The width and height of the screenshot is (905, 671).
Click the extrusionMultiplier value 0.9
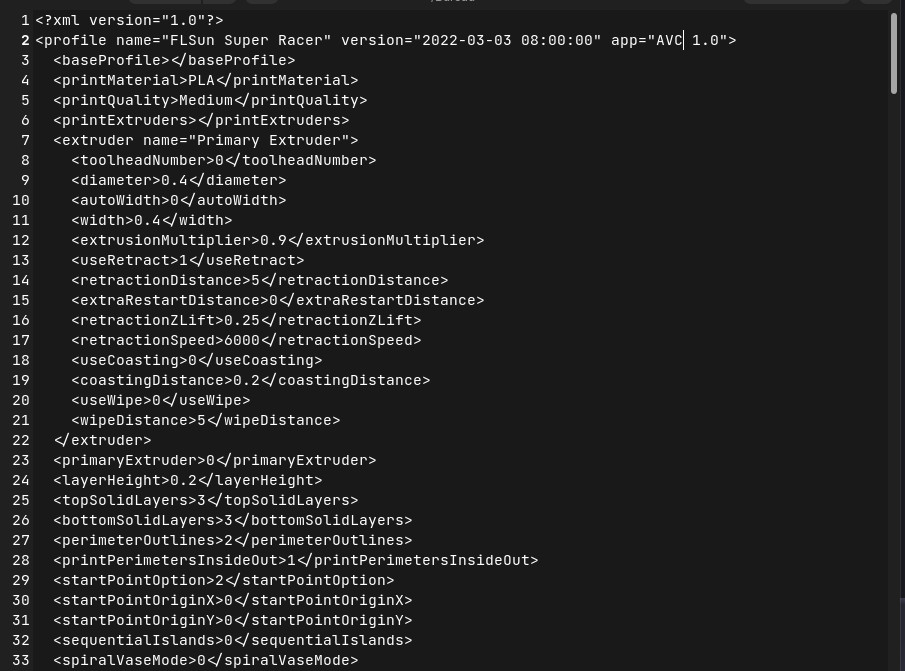click(x=273, y=240)
